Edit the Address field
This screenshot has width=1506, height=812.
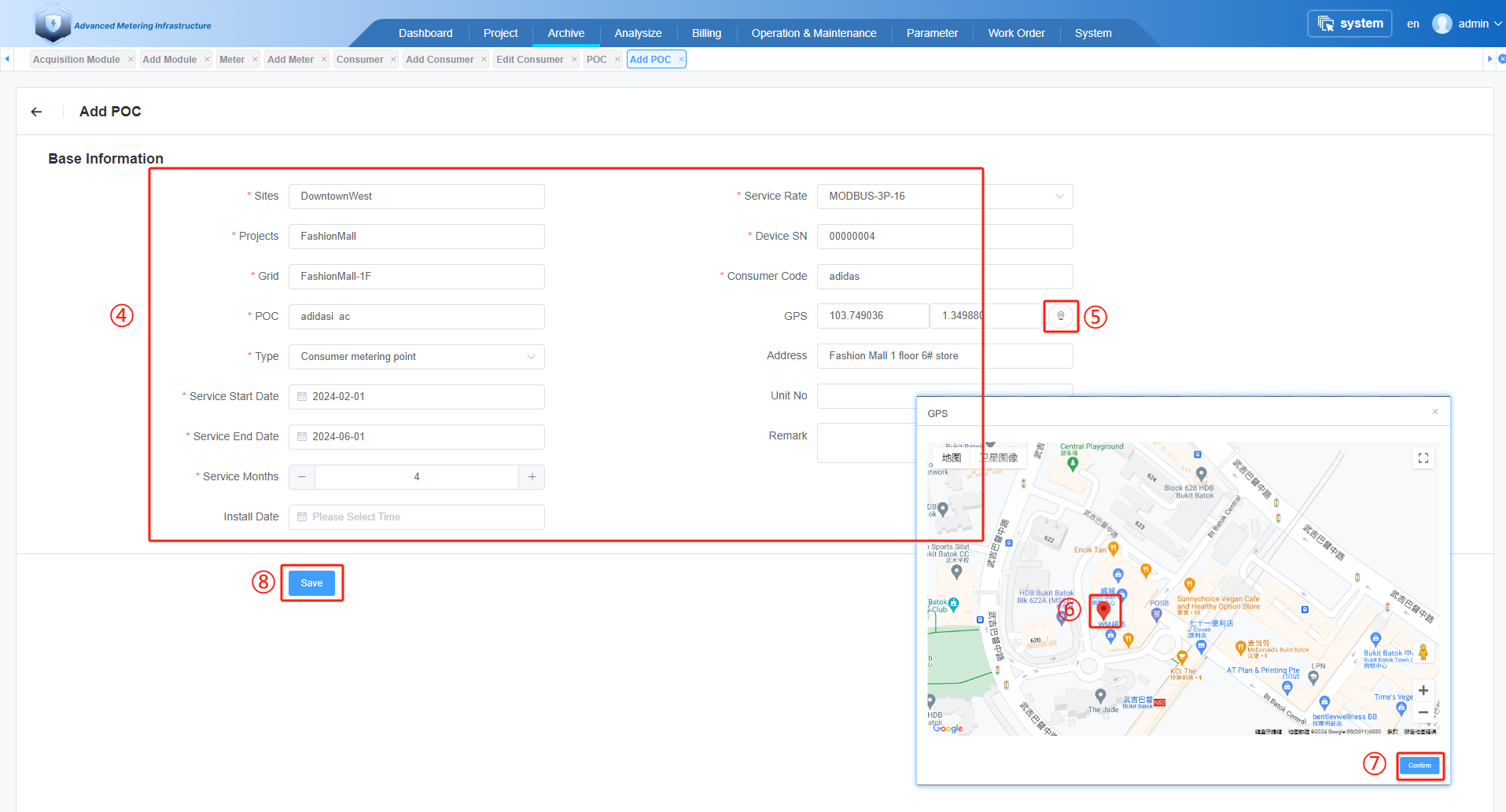[944, 356]
